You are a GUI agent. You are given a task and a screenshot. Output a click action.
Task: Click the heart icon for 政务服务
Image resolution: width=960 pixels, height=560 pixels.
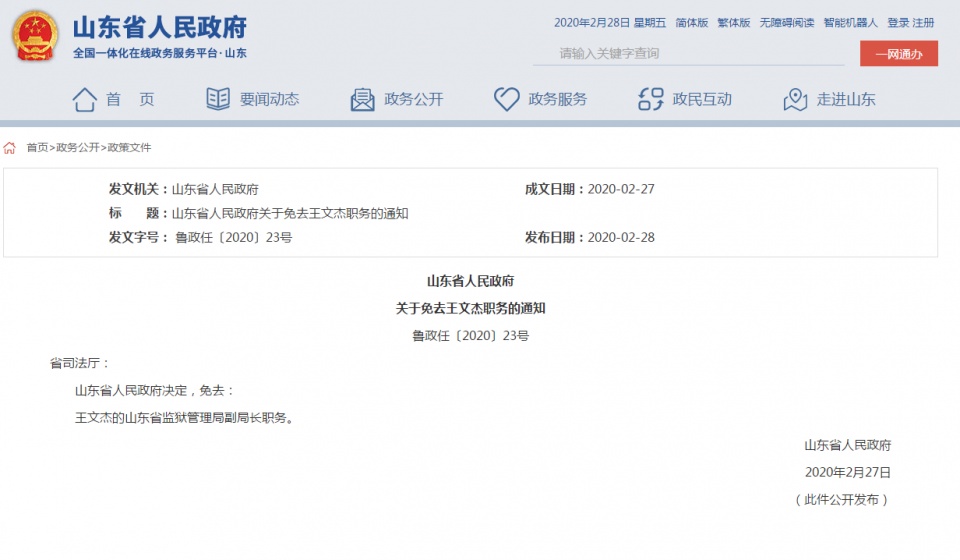click(x=506, y=99)
